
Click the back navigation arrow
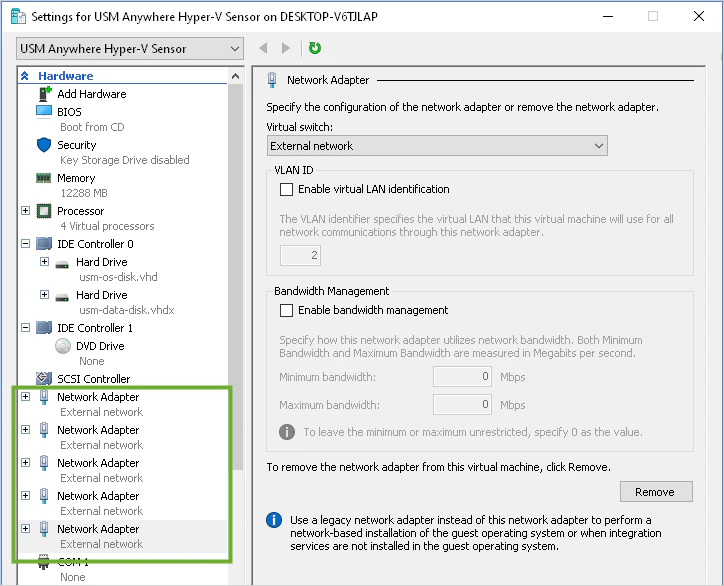tap(264, 48)
